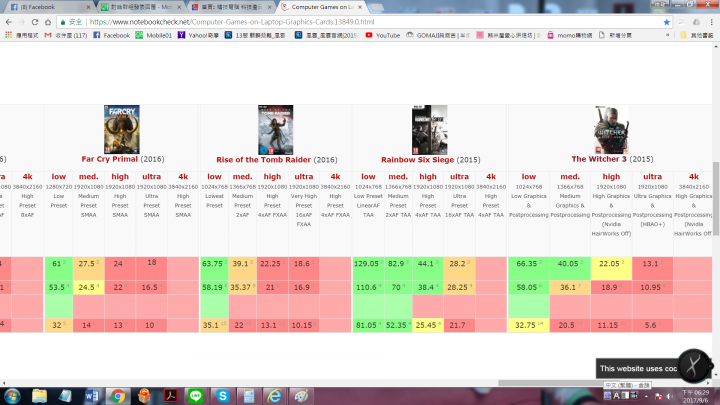Viewport: 720px width, 405px height.
Task: Open the LINE app from the taskbar
Action: point(196,396)
